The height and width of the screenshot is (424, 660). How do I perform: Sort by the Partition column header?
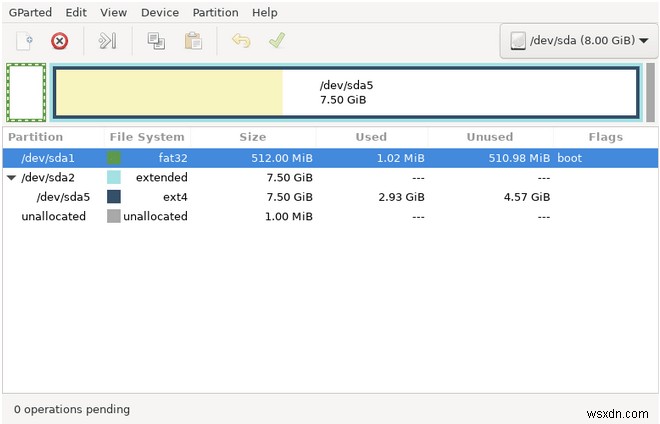[x=35, y=137]
